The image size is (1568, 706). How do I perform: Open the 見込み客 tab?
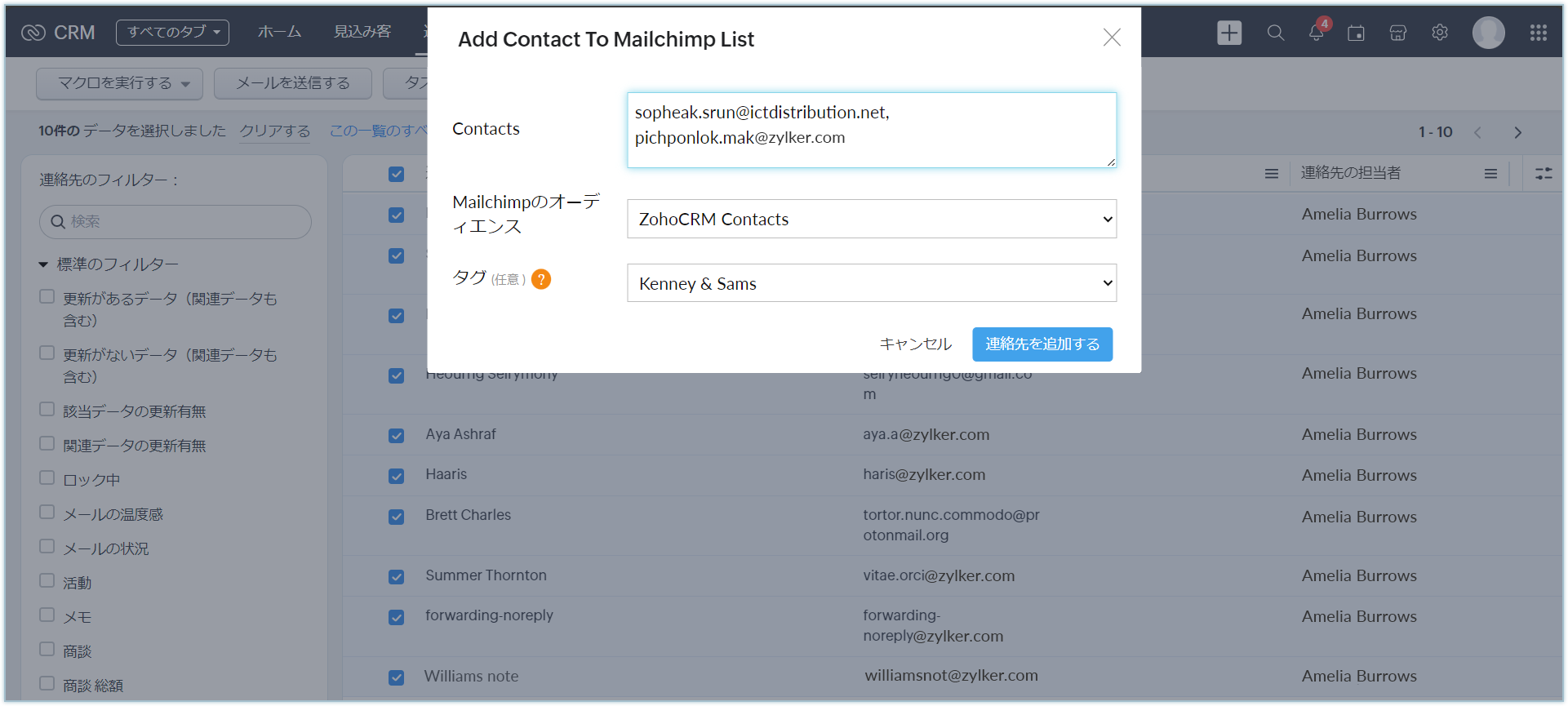click(362, 32)
